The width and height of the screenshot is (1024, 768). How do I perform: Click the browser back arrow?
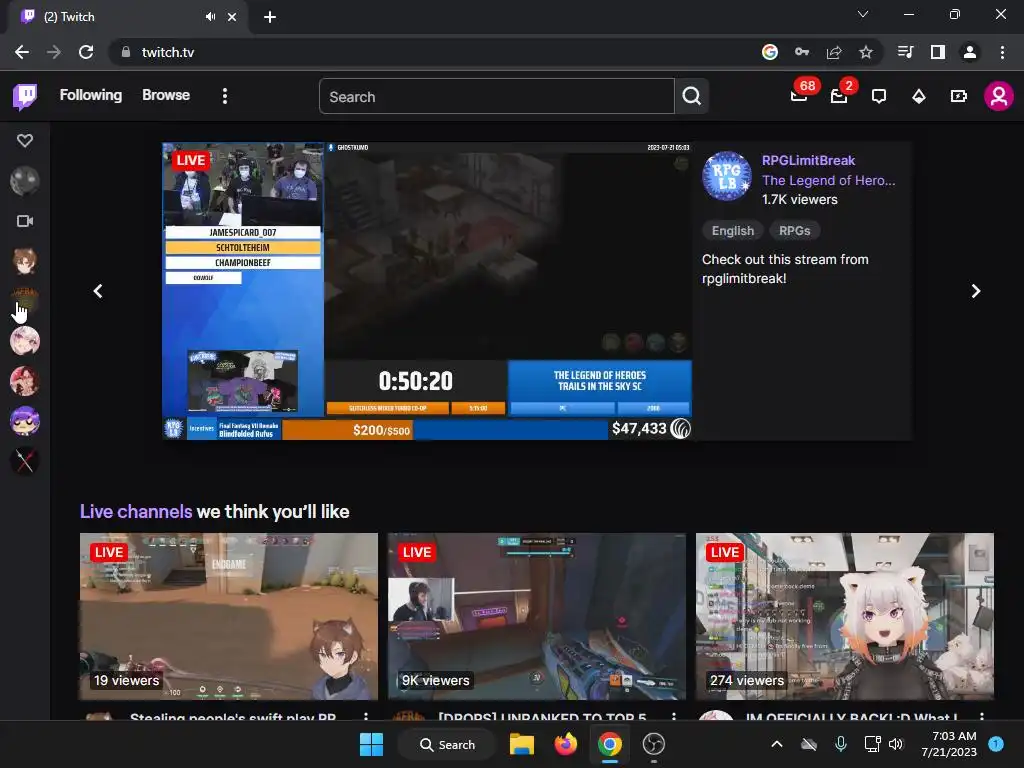(22, 52)
